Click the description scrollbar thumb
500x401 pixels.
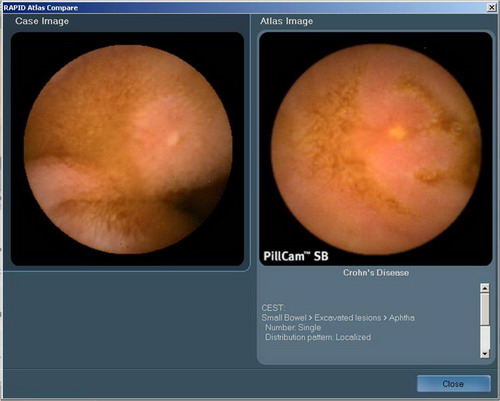(x=485, y=309)
